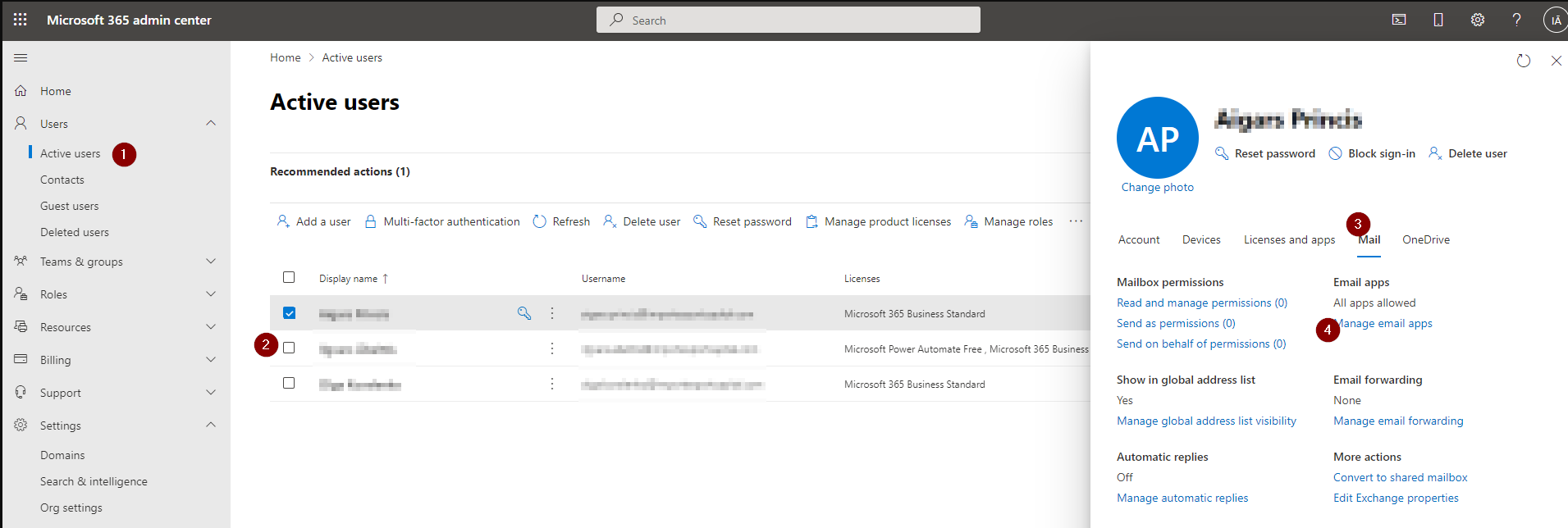The image size is (1568, 528).
Task: Click the help question mark icon
Action: pos(1516,20)
